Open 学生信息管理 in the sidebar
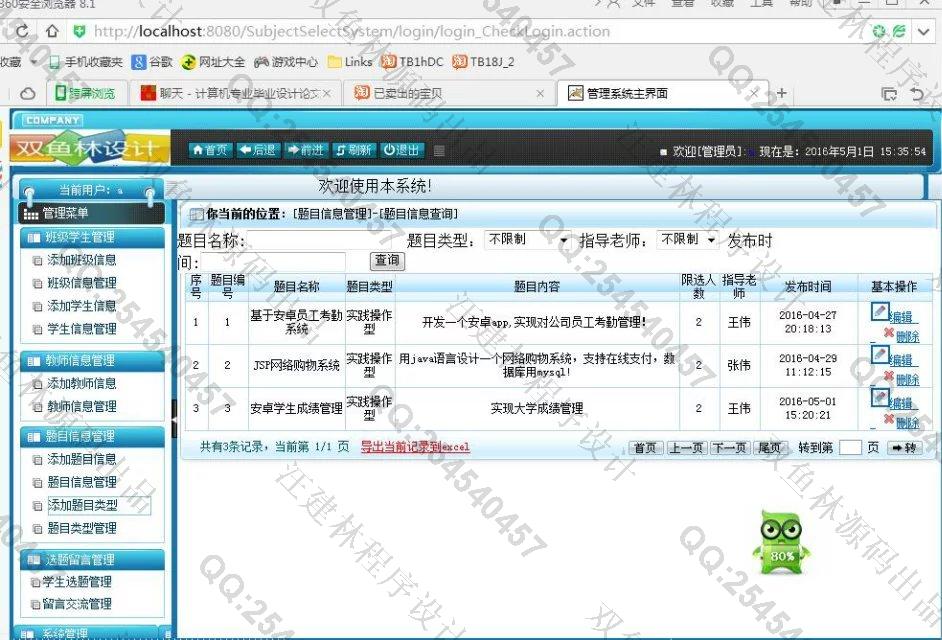Screen dimensions: 942x640 (x=82, y=329)
